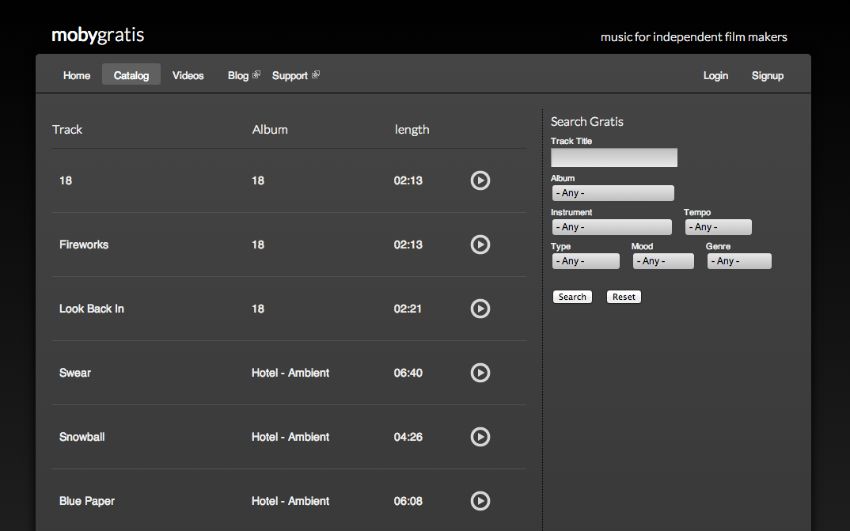Play the Blue Paper track
850x531 pixels.
click(480, 501)
